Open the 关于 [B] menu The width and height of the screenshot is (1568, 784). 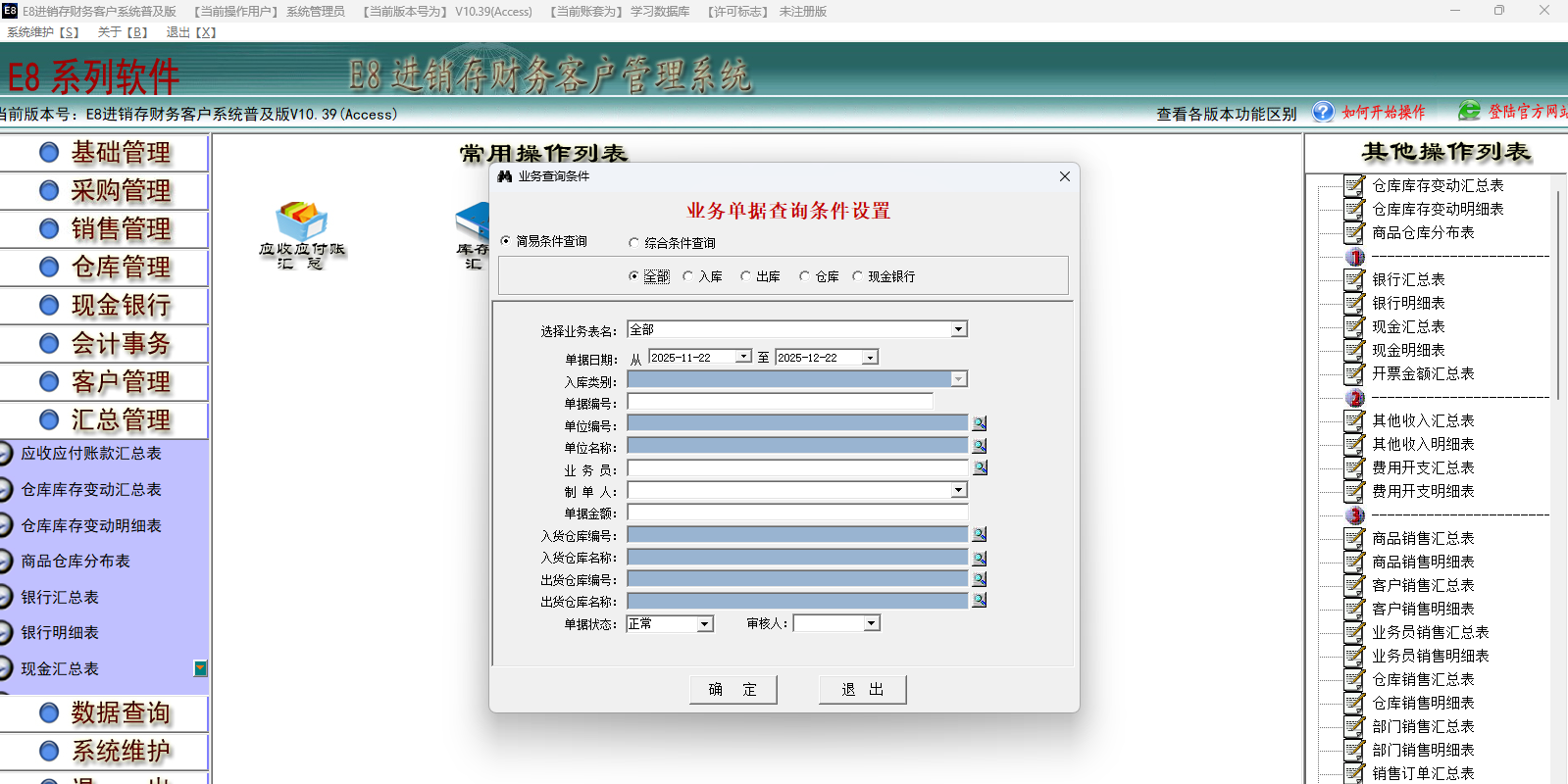[x=123, y=32]
